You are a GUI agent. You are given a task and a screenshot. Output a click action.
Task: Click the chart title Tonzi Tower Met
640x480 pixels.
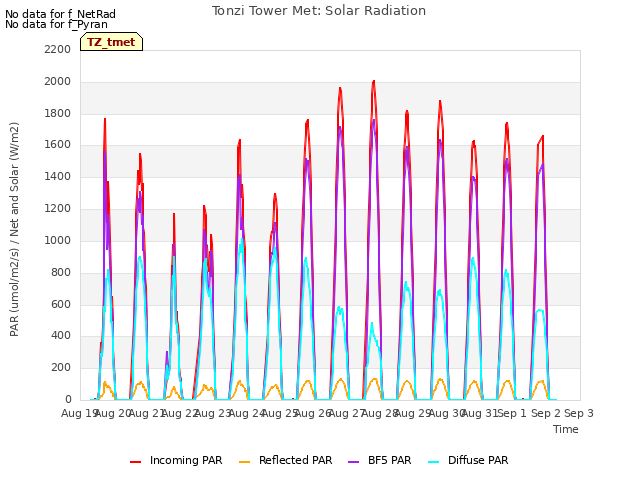pos(319,11)
